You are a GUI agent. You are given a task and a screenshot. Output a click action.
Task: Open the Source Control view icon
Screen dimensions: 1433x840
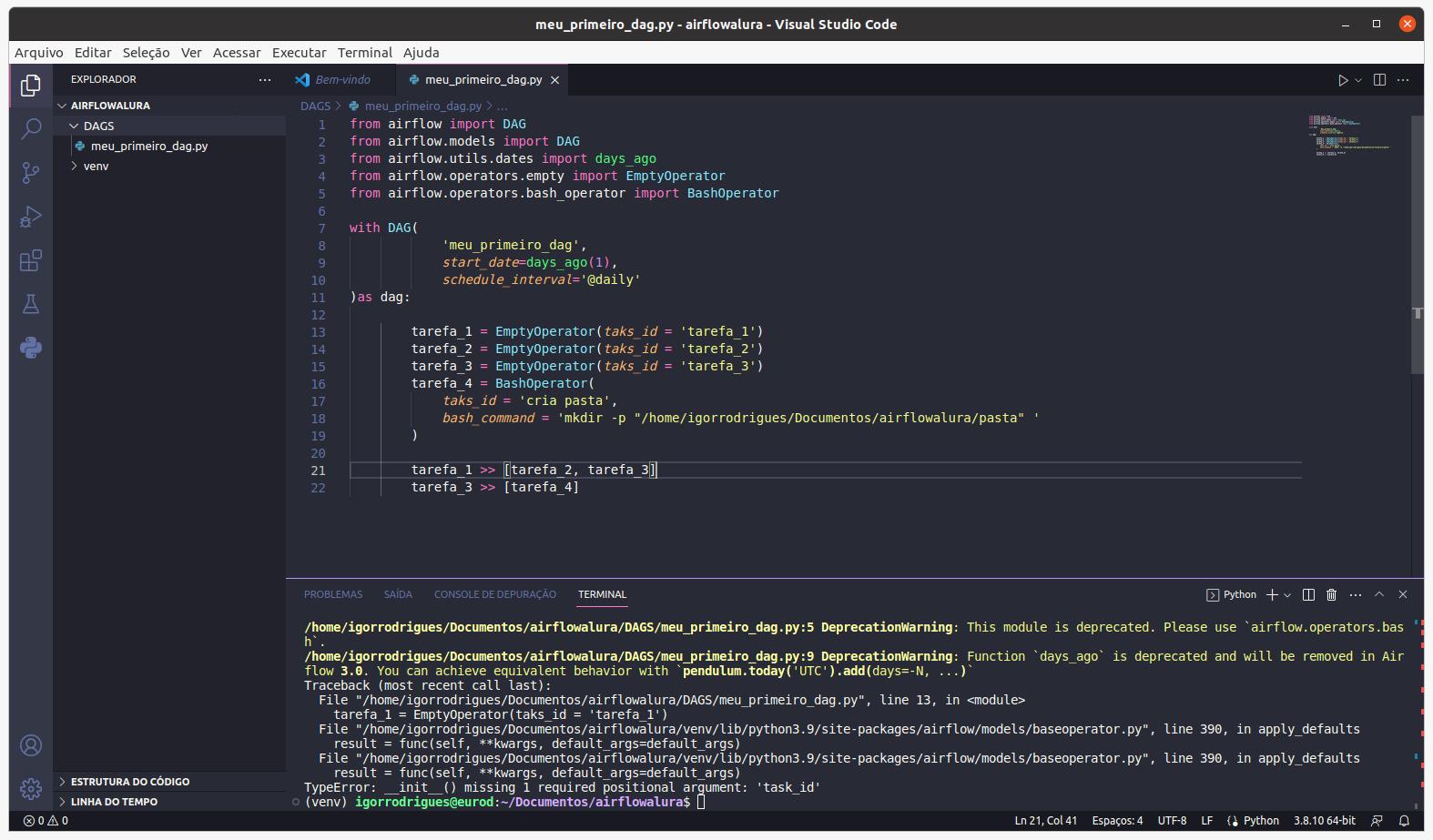31,172
